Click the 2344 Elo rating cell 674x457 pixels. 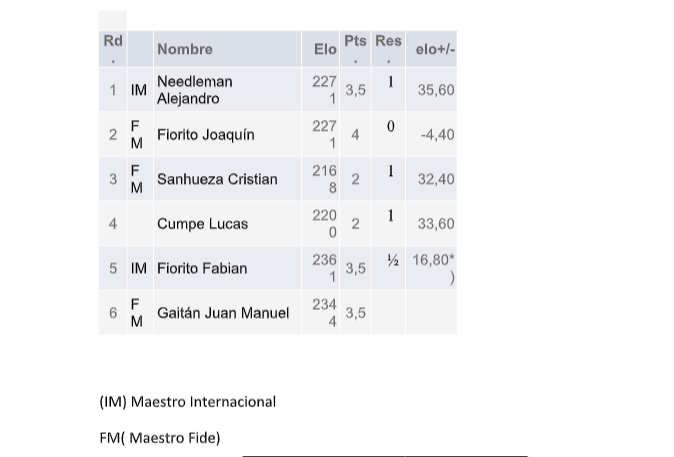(x=325, y=313)
